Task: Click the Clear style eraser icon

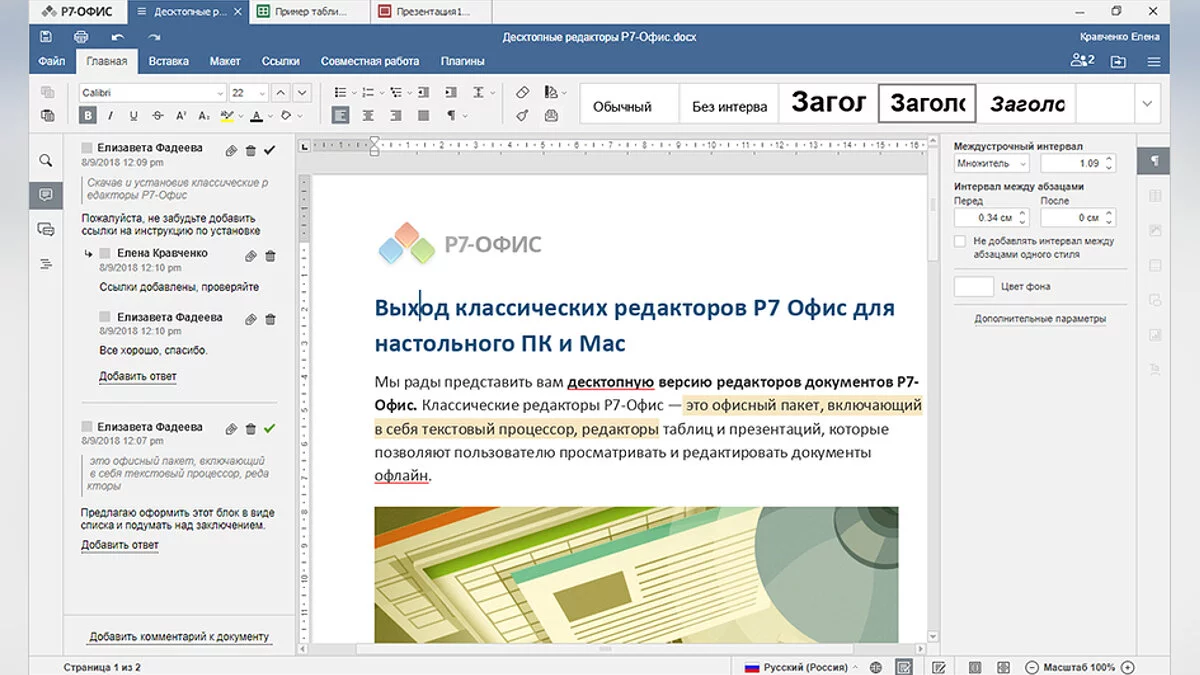Action: [x=522, y=92]
